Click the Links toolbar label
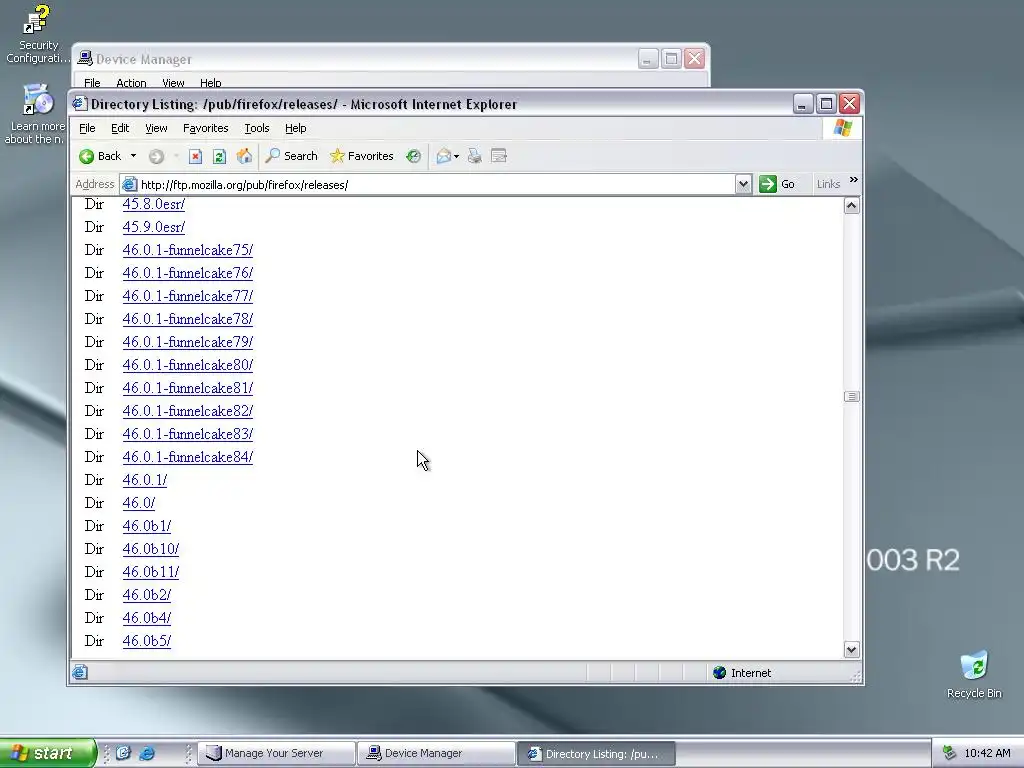This screenshot has height=768, width=1024. point(828,185)
